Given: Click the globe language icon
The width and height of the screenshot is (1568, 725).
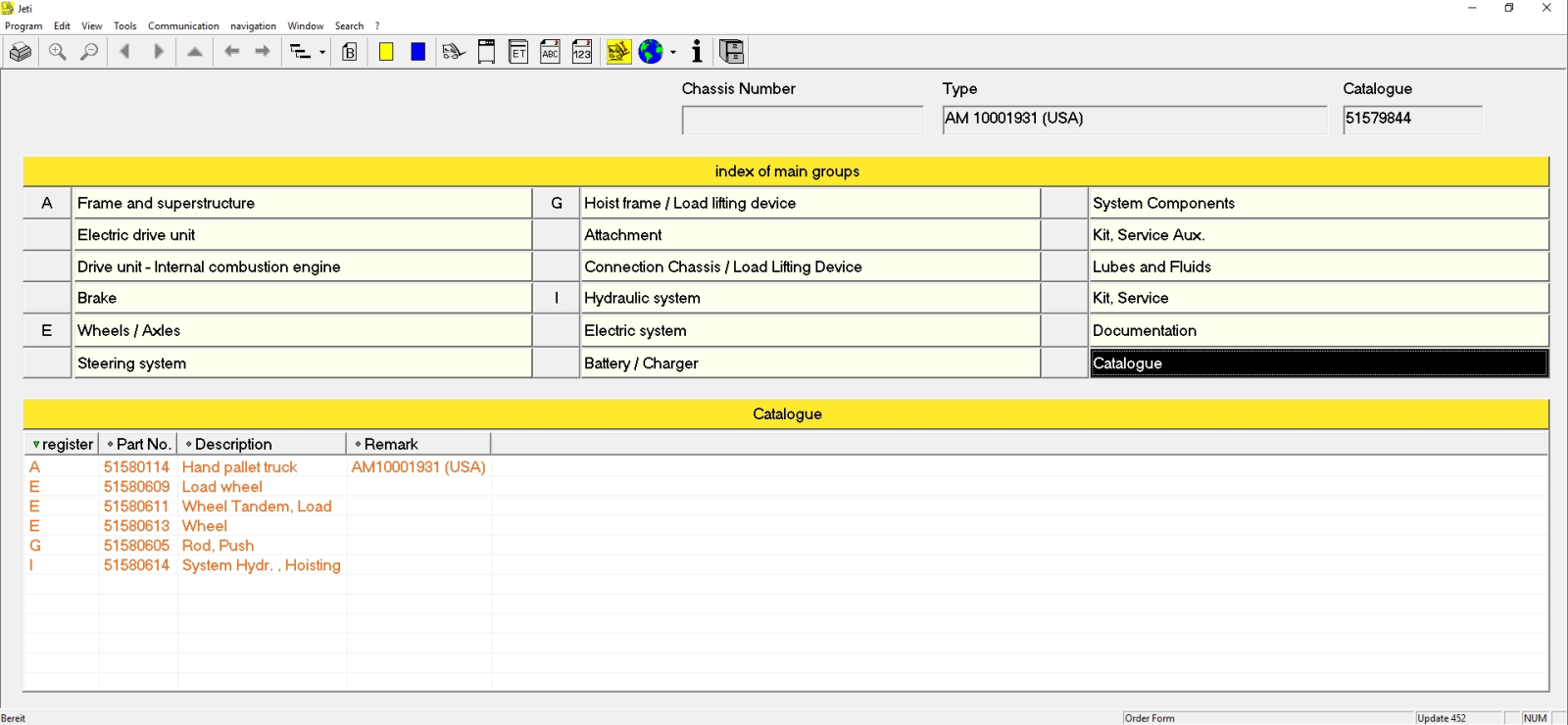Looking at the screenshot, I should point(651,52).
